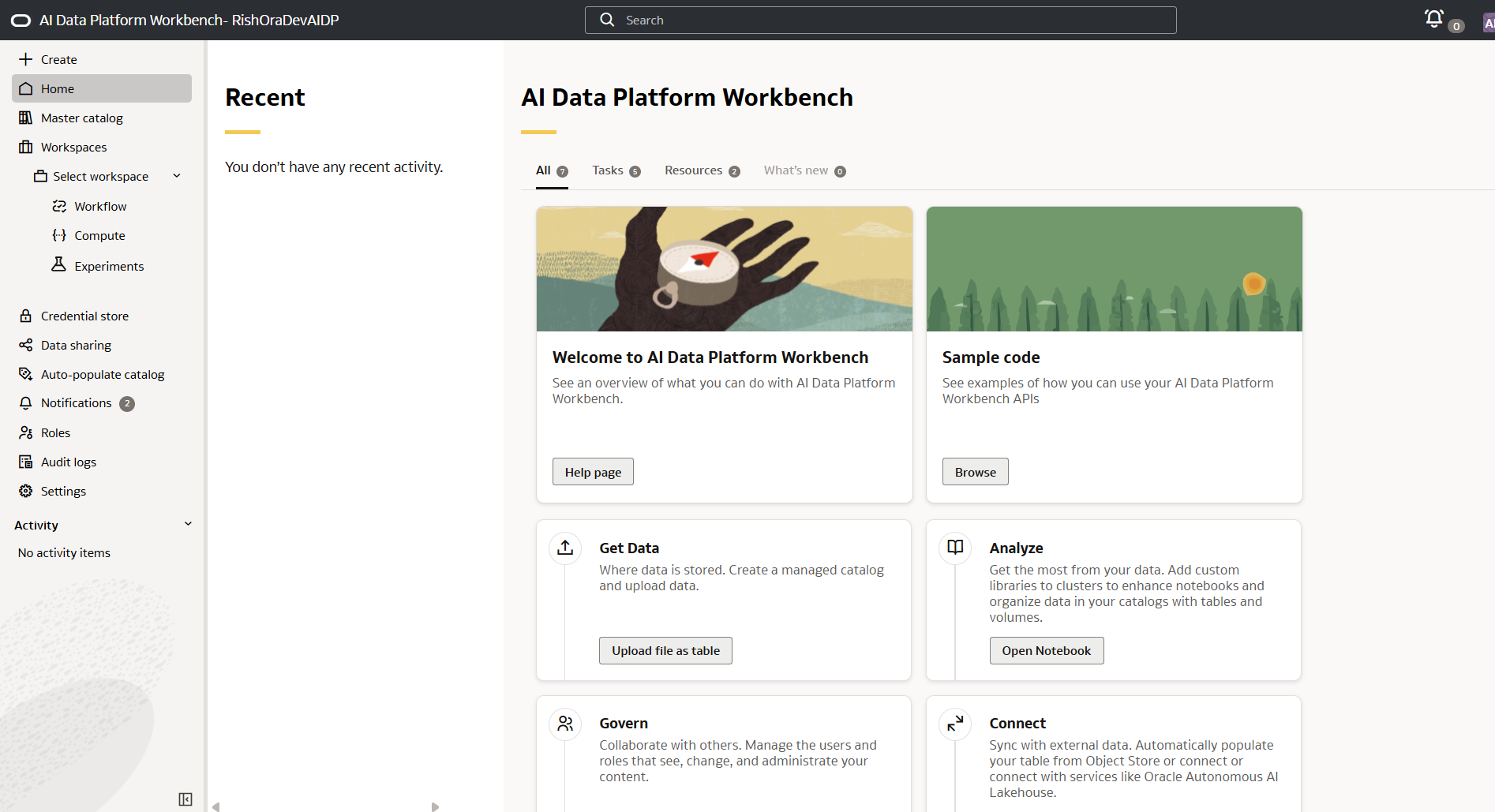Click the Workflow icon

click(59, 206)
